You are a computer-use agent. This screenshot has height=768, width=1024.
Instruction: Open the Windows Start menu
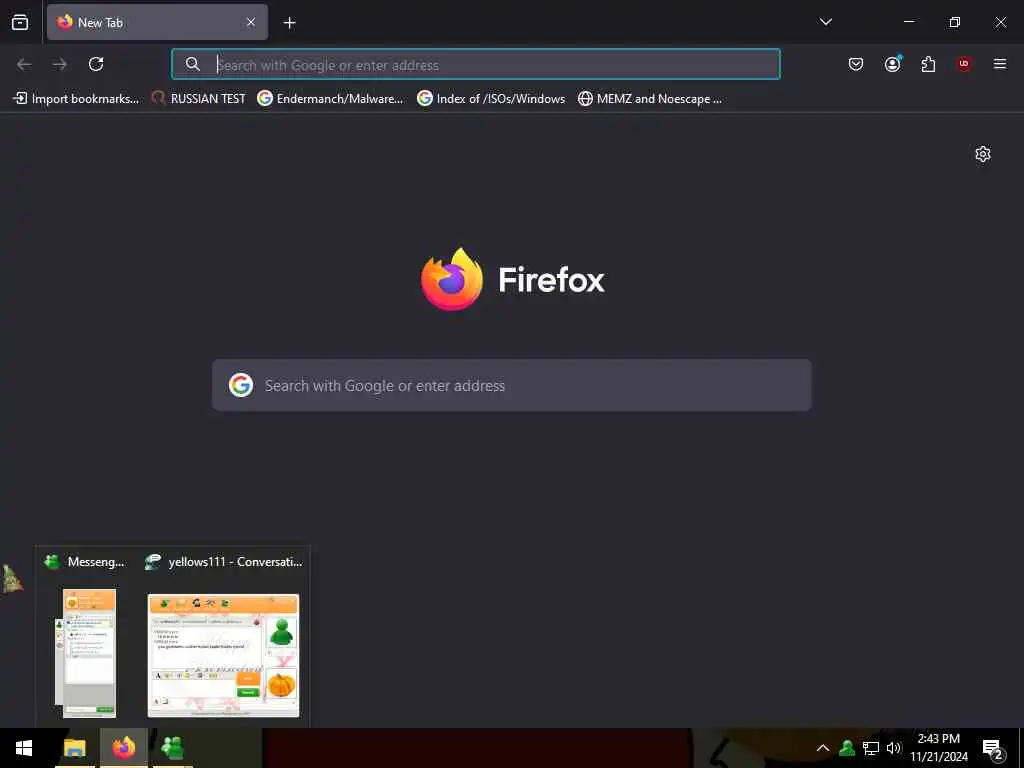click(24, 748)
